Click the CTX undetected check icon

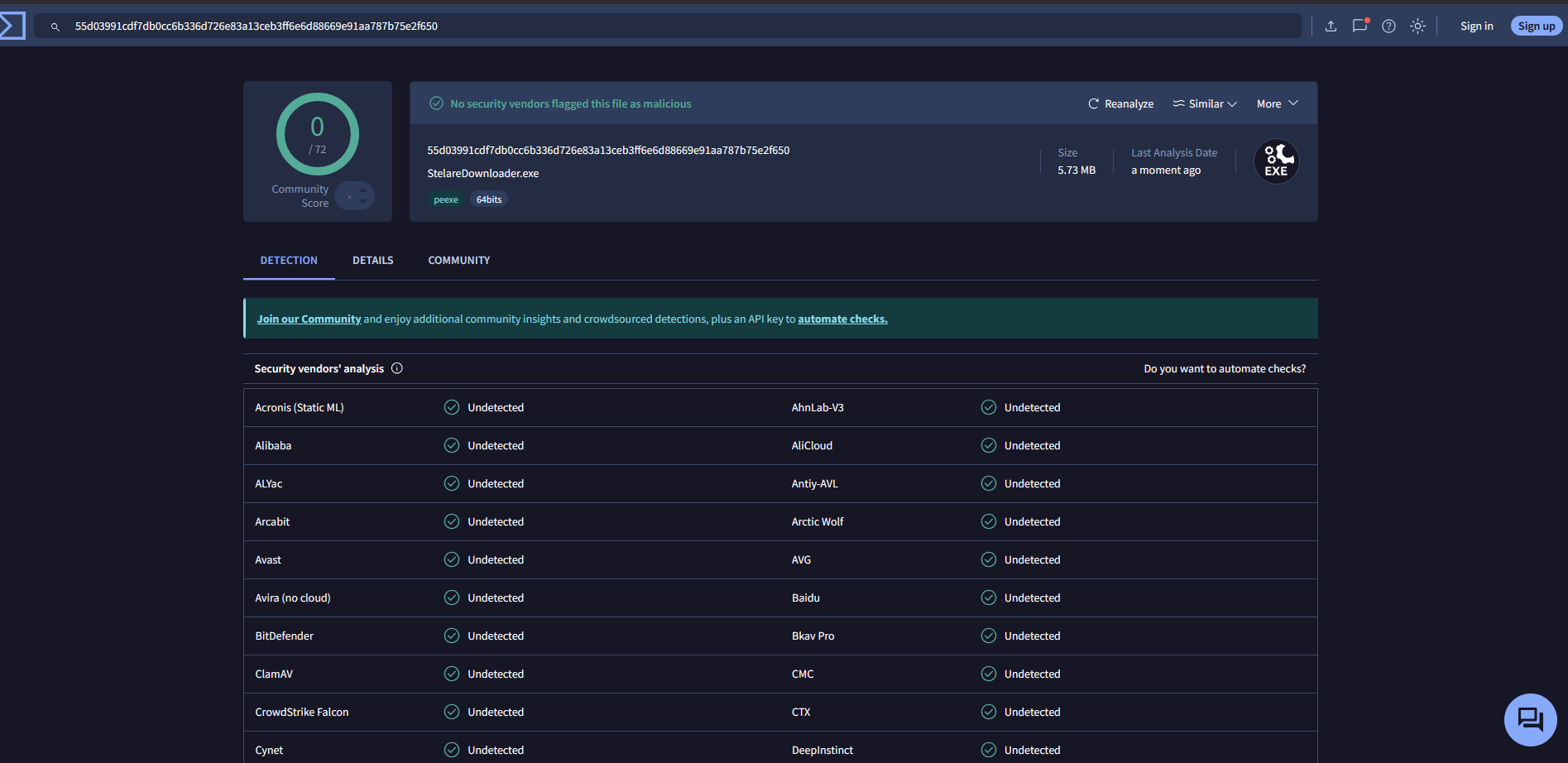[x=989, y=712]
